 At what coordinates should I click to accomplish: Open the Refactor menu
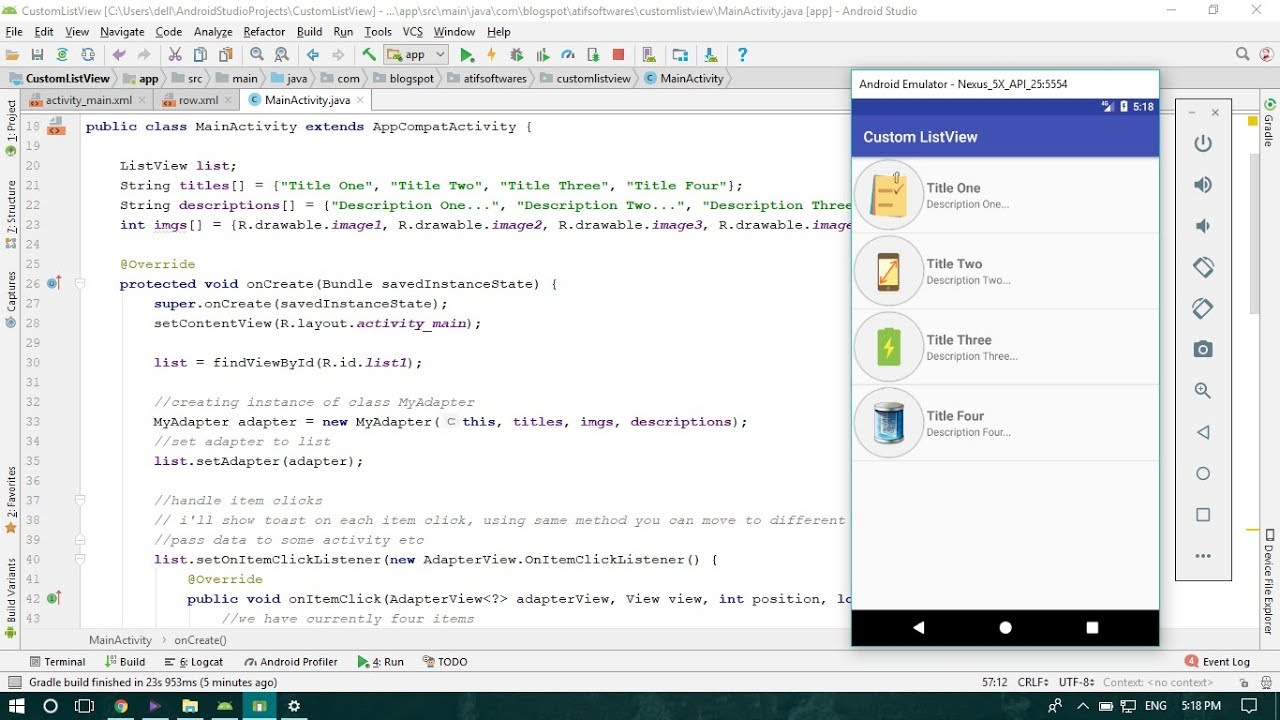[264, 32]
